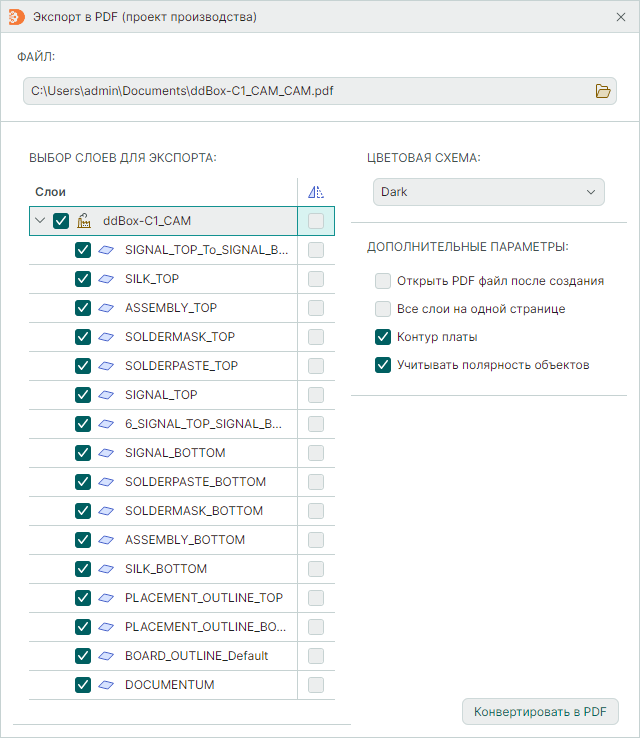Image resolution: width=640 pixels, height=738 pixels.
Task: Click the application logo in title bar
Action: pos(16,17)
